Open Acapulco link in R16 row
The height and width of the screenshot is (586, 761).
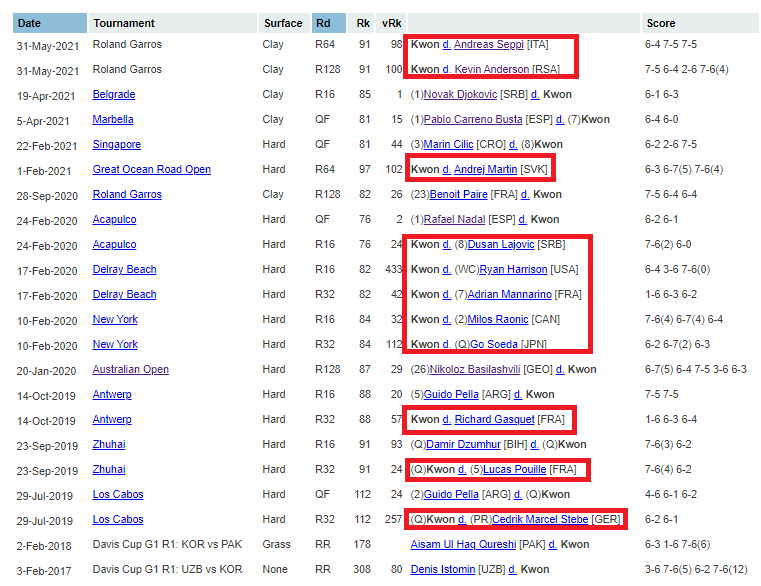tap(115, 244)
